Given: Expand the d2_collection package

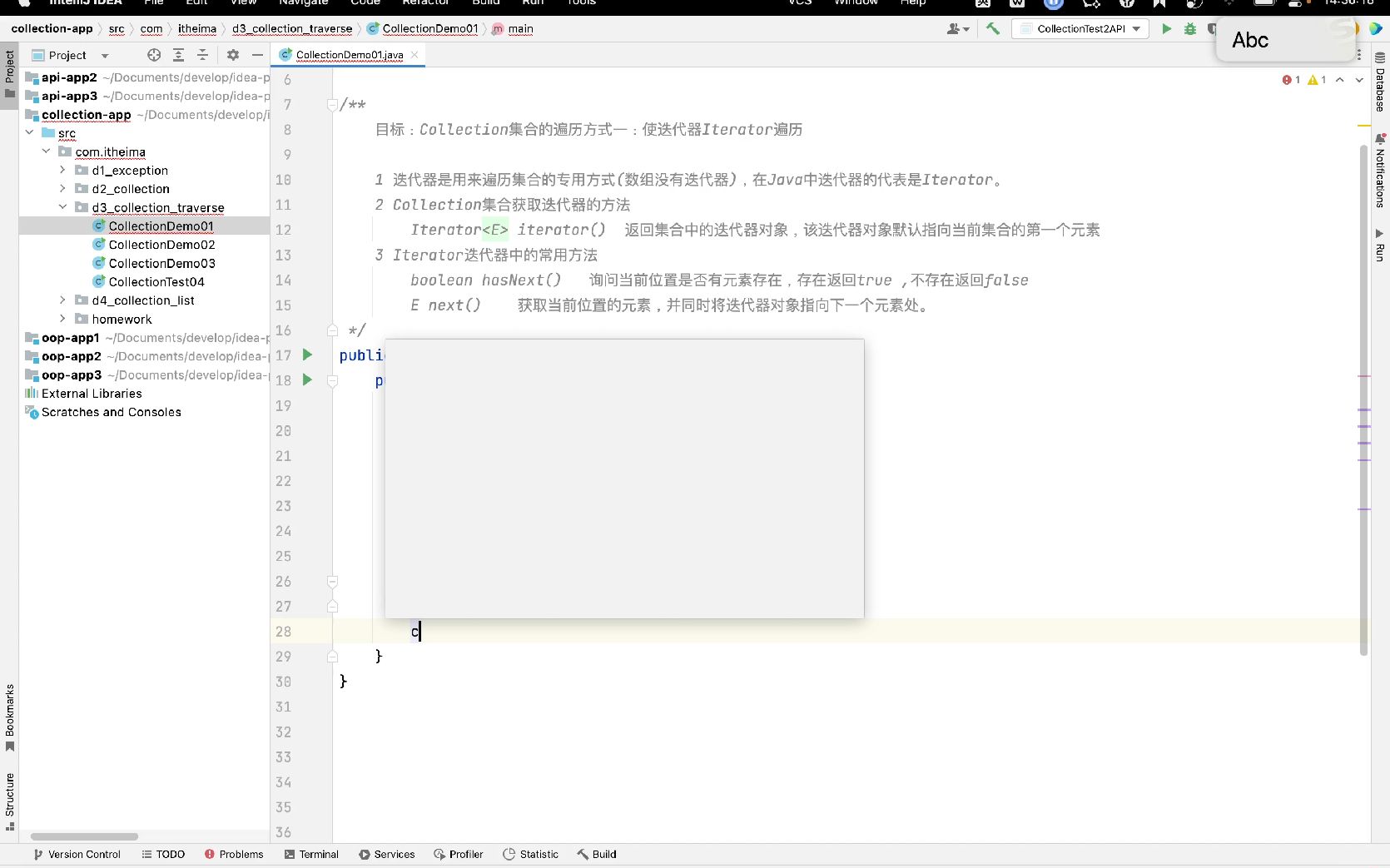Looking at the screenshot, I should coord(62,189).
